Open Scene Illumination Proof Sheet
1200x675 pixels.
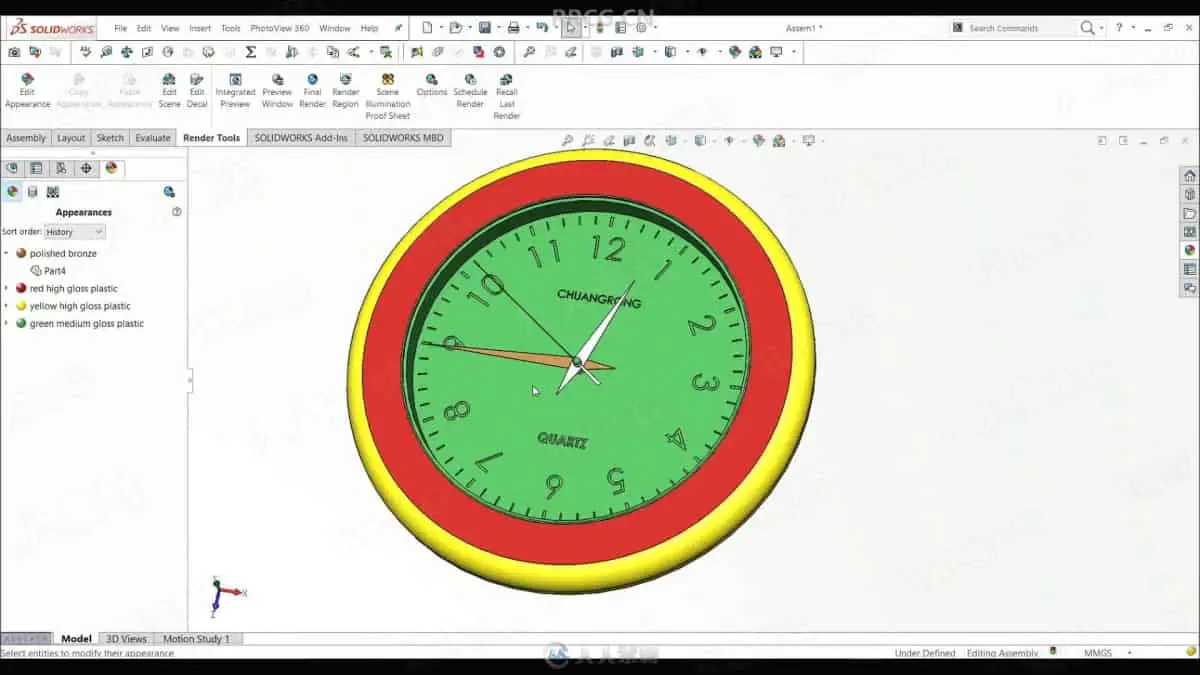[387, 96]
